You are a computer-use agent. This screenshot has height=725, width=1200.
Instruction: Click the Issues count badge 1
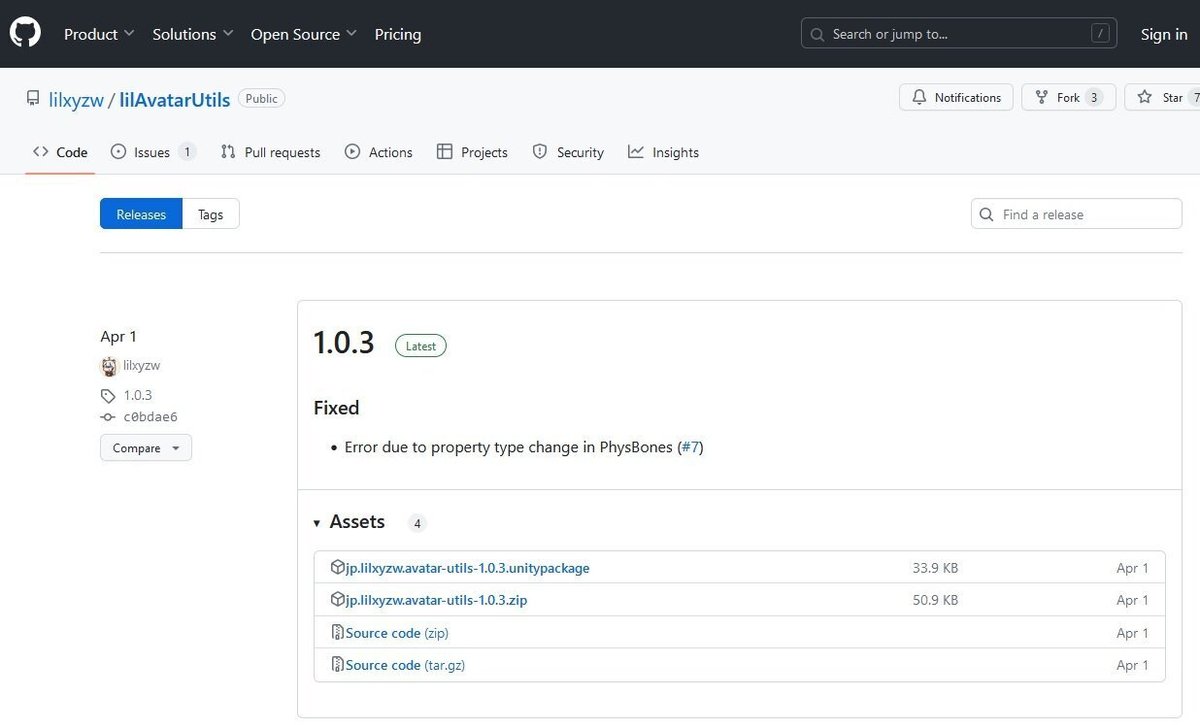click(x=187, y=152)
